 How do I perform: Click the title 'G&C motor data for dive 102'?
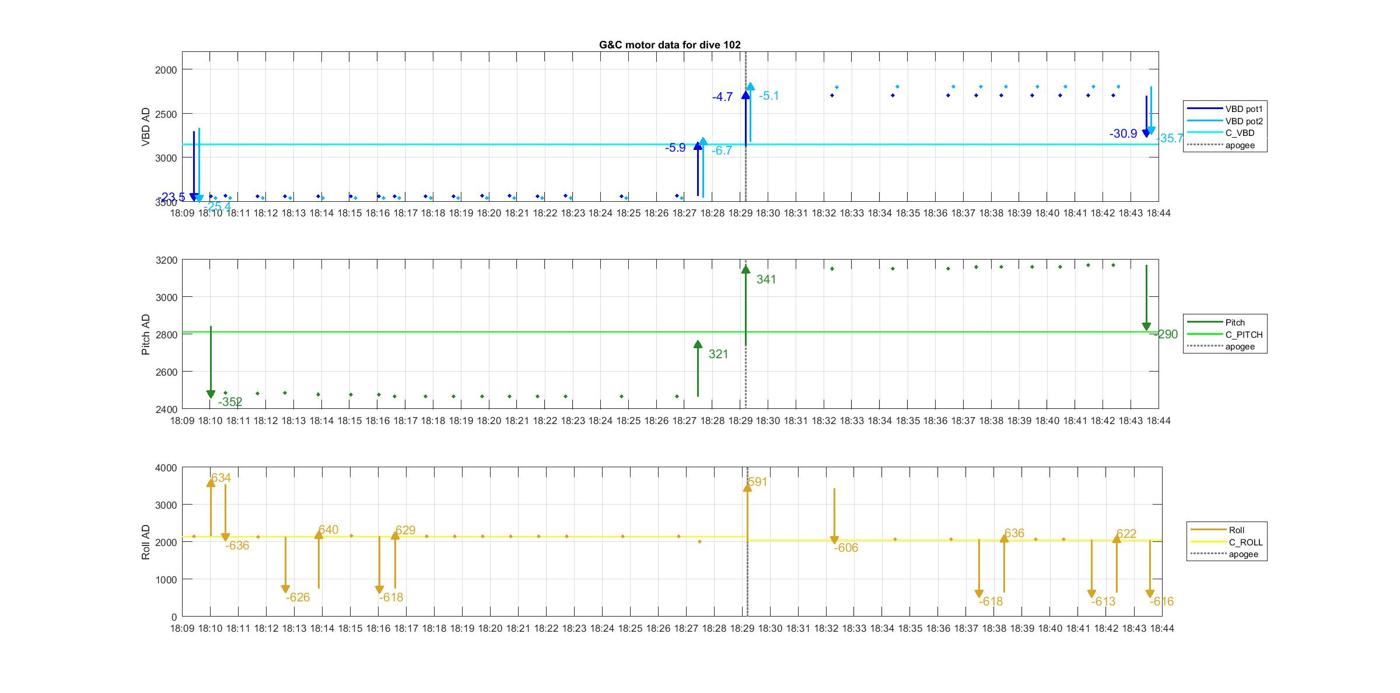pyautogui.click(x=670, y=45)
